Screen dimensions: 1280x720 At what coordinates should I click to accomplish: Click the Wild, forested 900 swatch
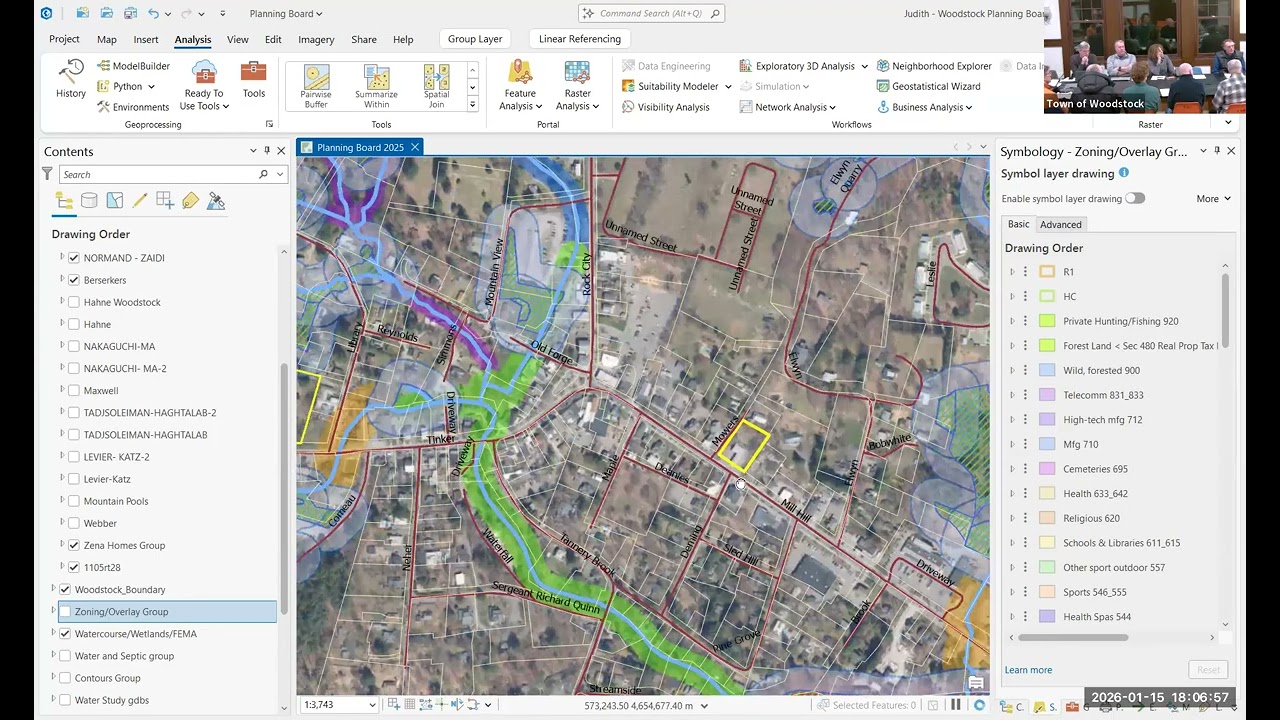(1047, 370)
